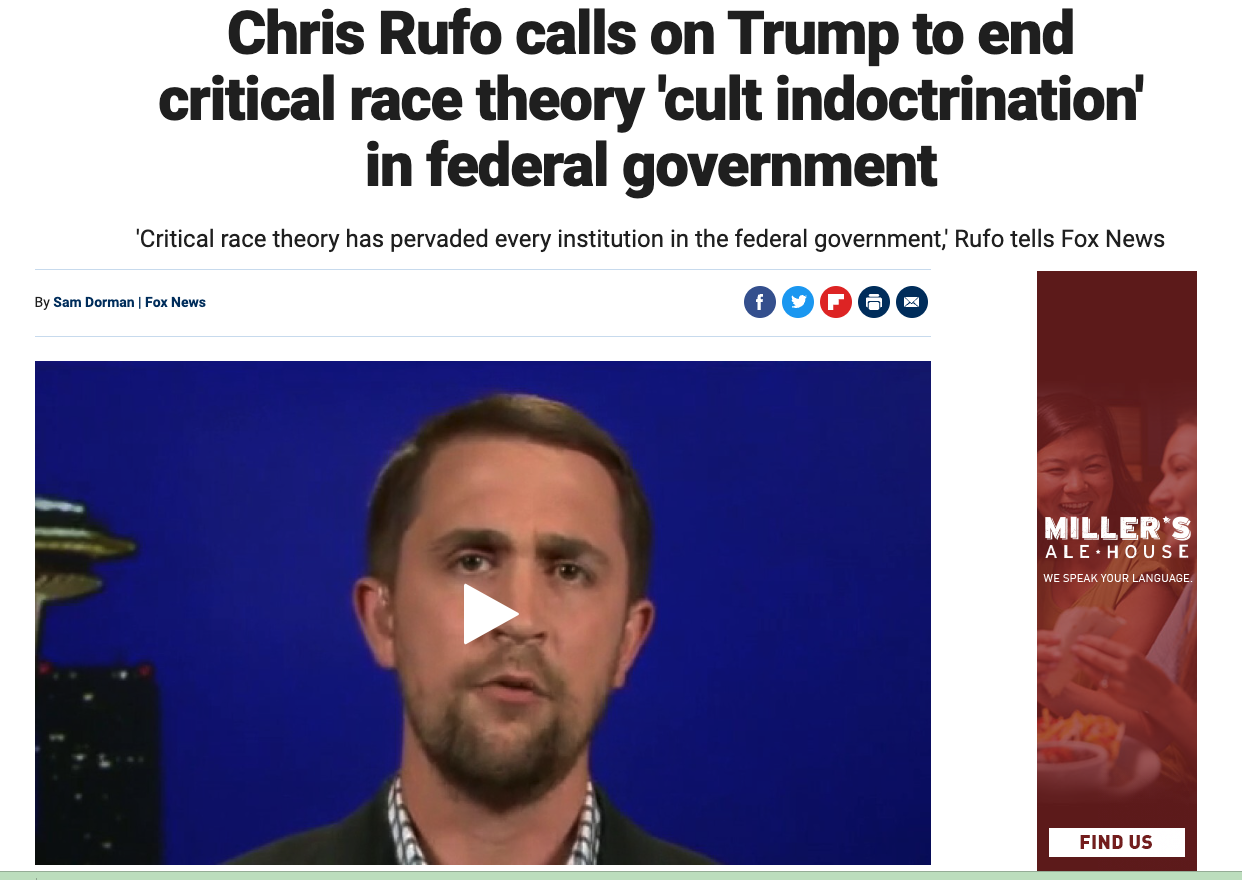Open the Fox News byline link
This screenshot has width=1242, height=880.
(175, 302)
